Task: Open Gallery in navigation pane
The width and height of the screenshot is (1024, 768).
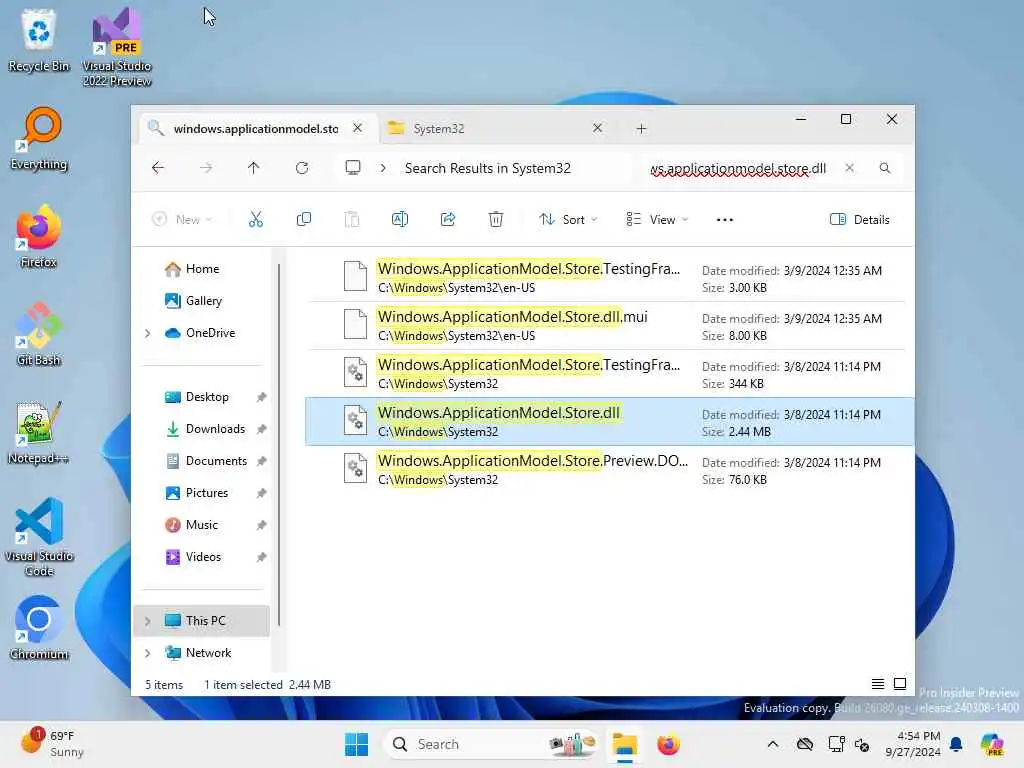Action: pyautogui.click(x=202, y=301)
